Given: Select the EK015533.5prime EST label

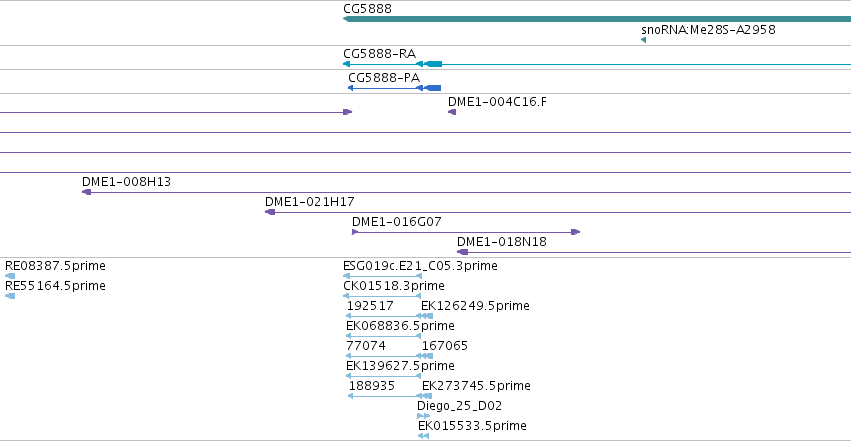Looking at the screenshot, I should click(x=472, y=426).
